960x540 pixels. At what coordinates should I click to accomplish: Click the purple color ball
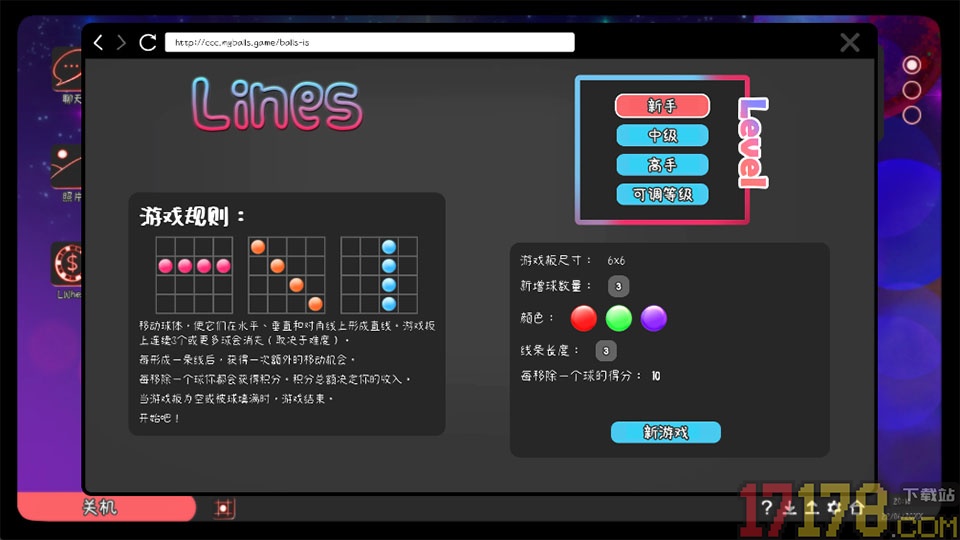coord(653,318)
